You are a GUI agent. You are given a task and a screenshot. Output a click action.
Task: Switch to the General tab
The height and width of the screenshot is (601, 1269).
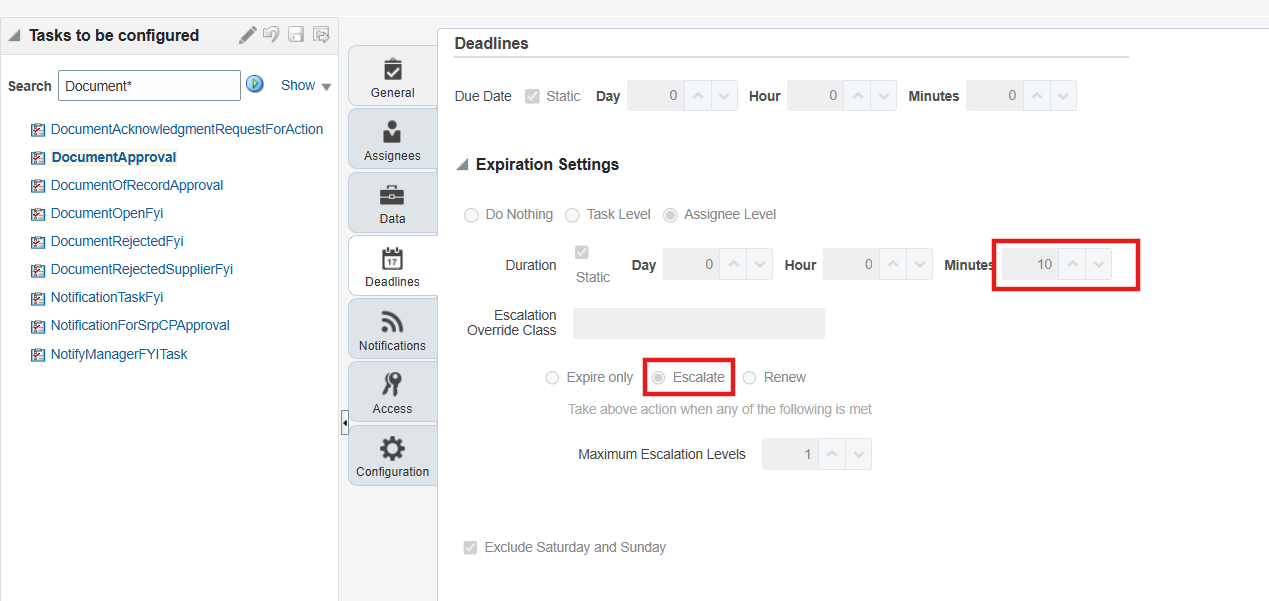[392, 74]
